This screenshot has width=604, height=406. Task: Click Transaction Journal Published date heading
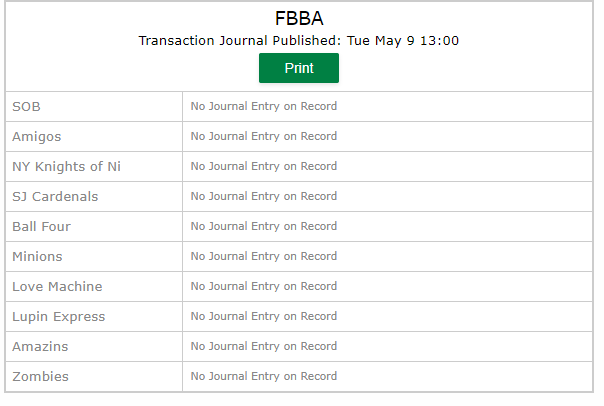pyautogui.click(x=299, y=40)
